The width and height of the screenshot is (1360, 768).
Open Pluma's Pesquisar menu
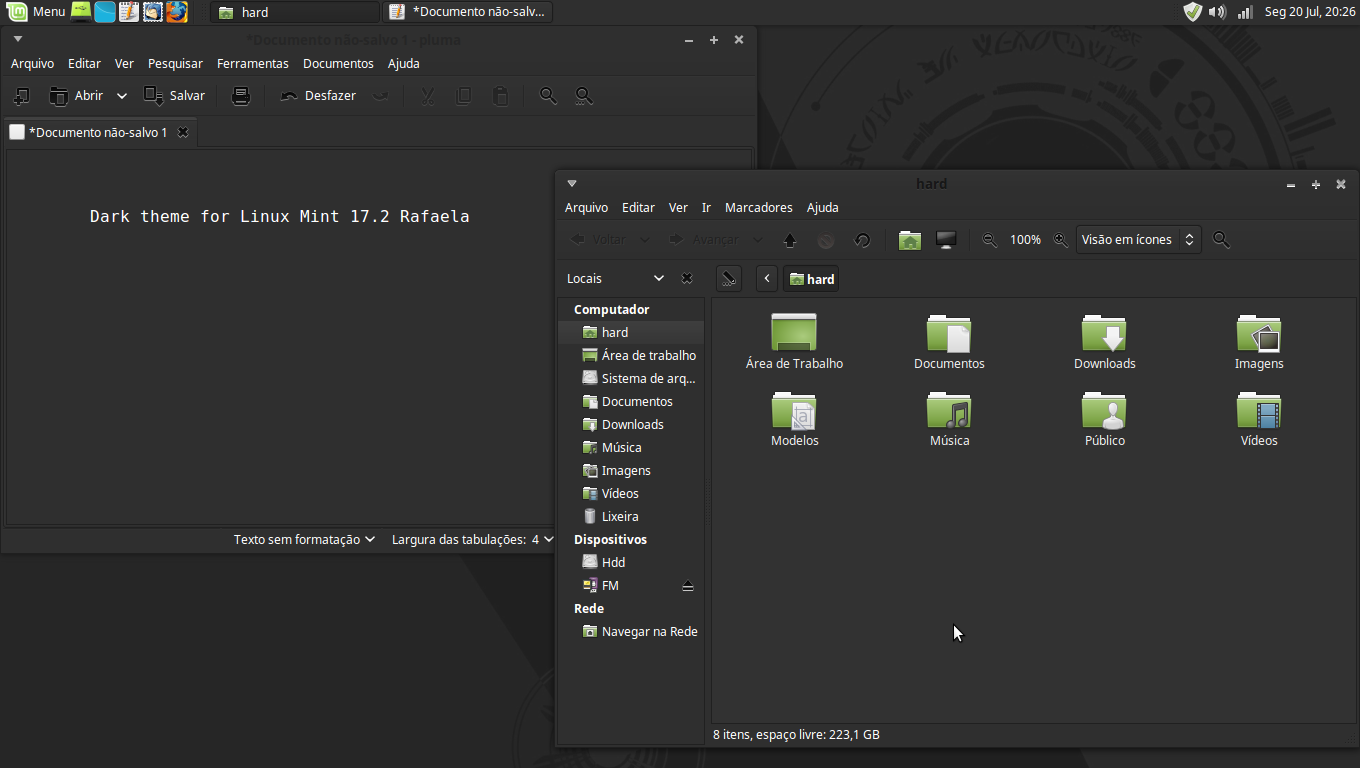(175, 63)
